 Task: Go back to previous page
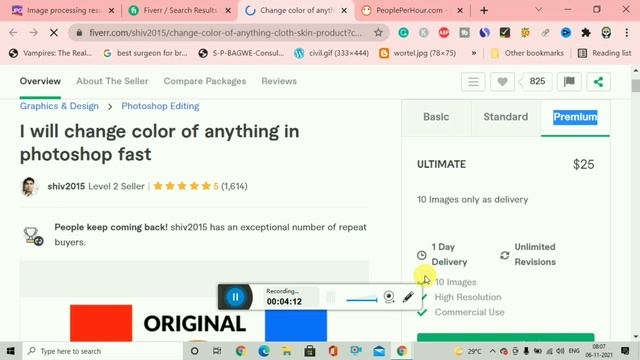[13, 33]
